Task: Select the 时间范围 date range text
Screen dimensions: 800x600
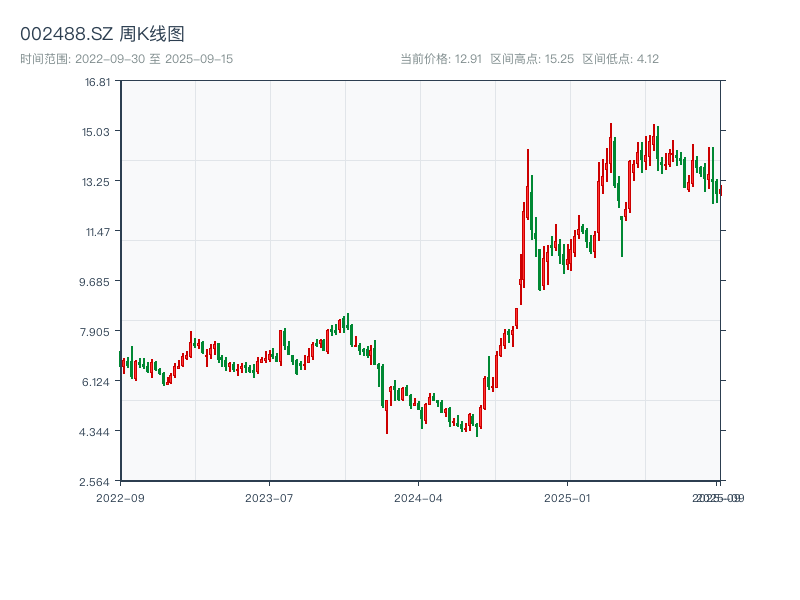Action: pyautogui.click(x=126, y=59)
